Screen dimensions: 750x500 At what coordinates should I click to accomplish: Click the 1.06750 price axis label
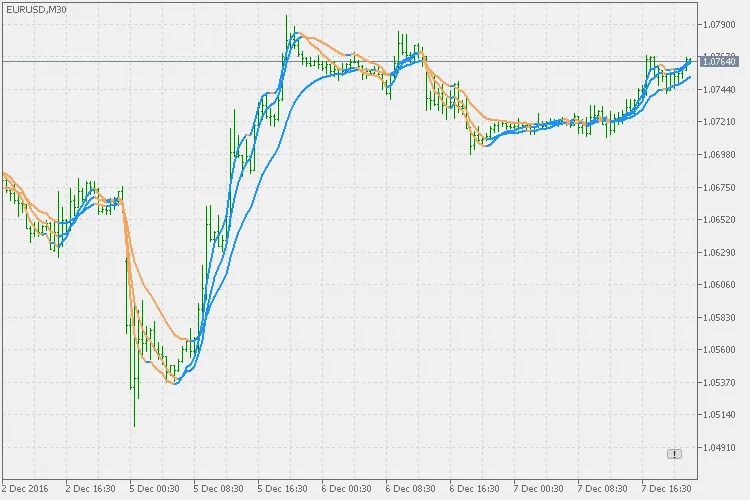720,187
